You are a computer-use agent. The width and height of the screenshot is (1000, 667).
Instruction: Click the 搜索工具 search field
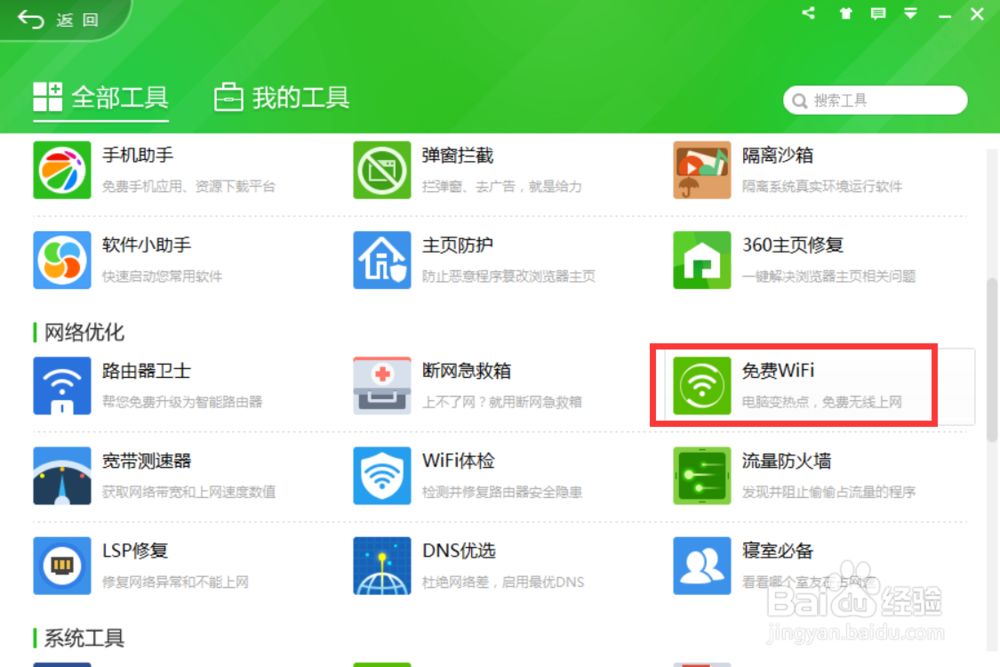(x=875, y=100)
